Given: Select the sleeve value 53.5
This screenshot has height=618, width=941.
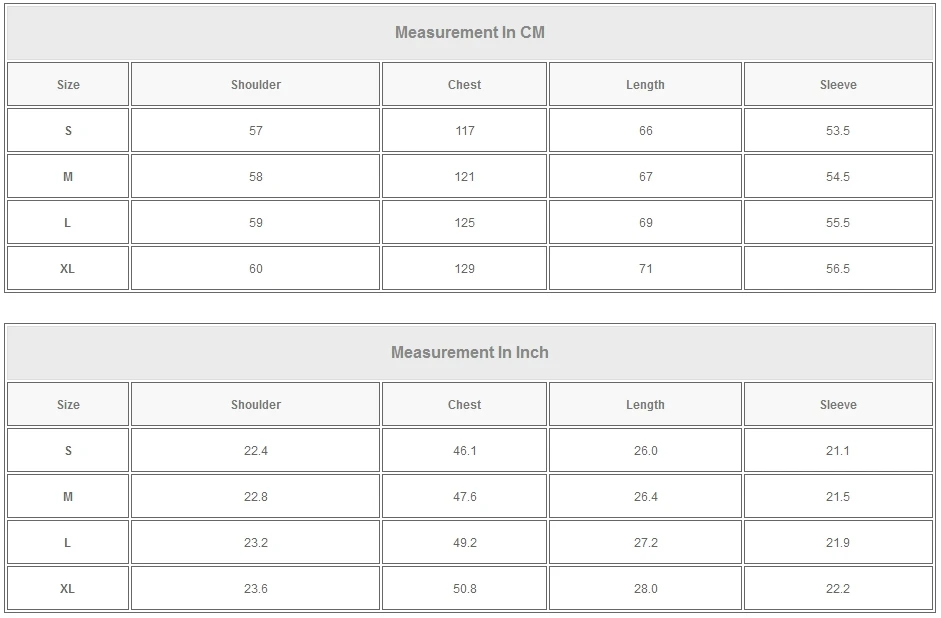Looking at the screenshot, I should [838, 131].
